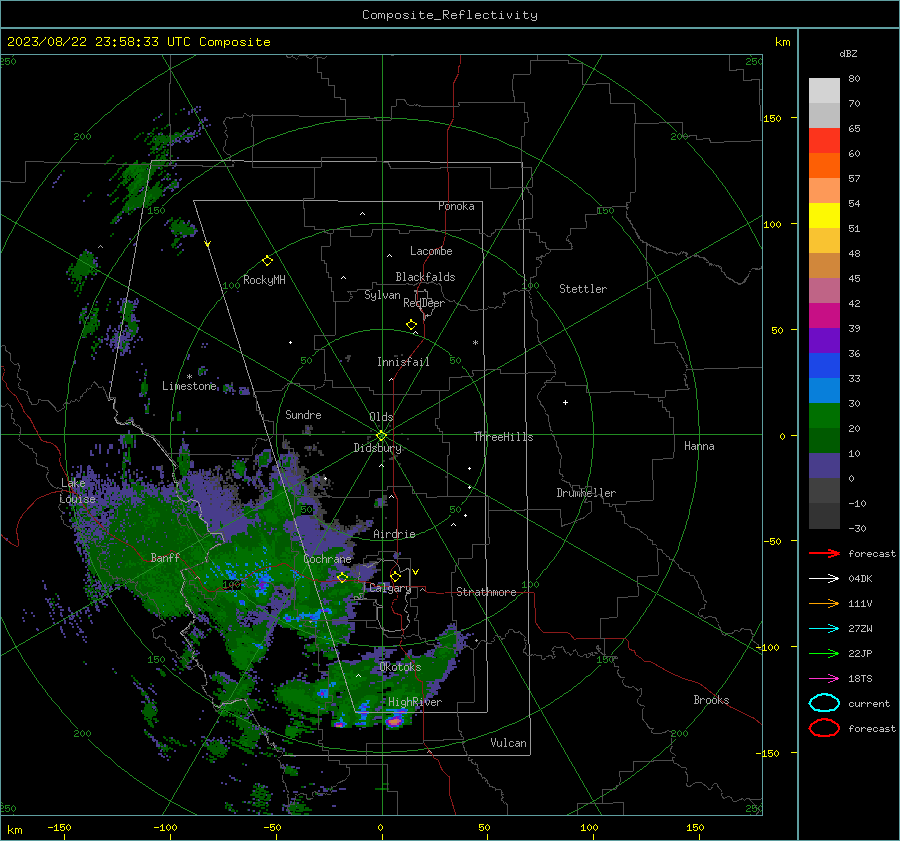Click the cyan current ellipse in legend
The width and height of the screenshot is (900, 841).
[824, 703]
